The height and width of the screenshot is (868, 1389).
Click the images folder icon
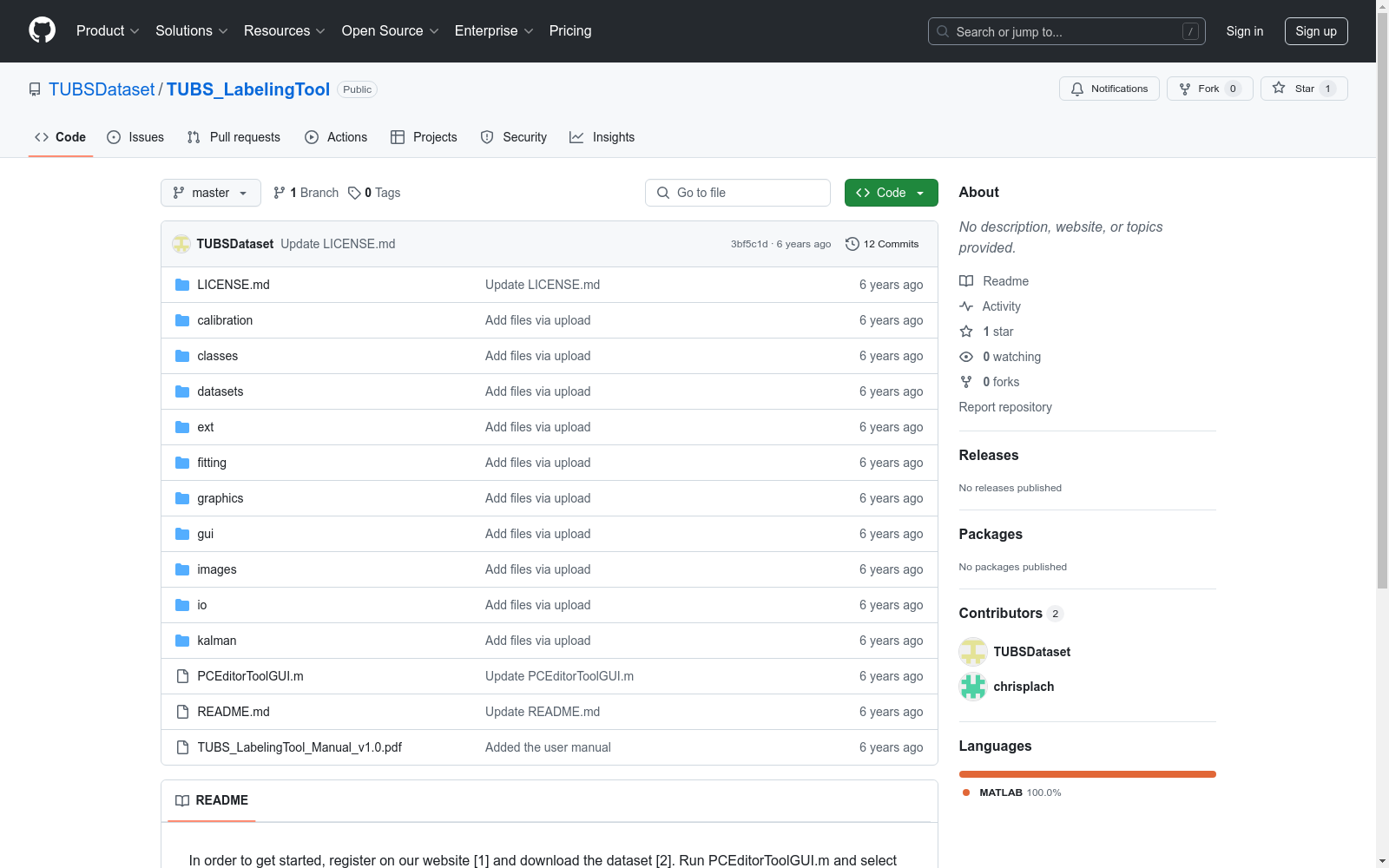182,569
